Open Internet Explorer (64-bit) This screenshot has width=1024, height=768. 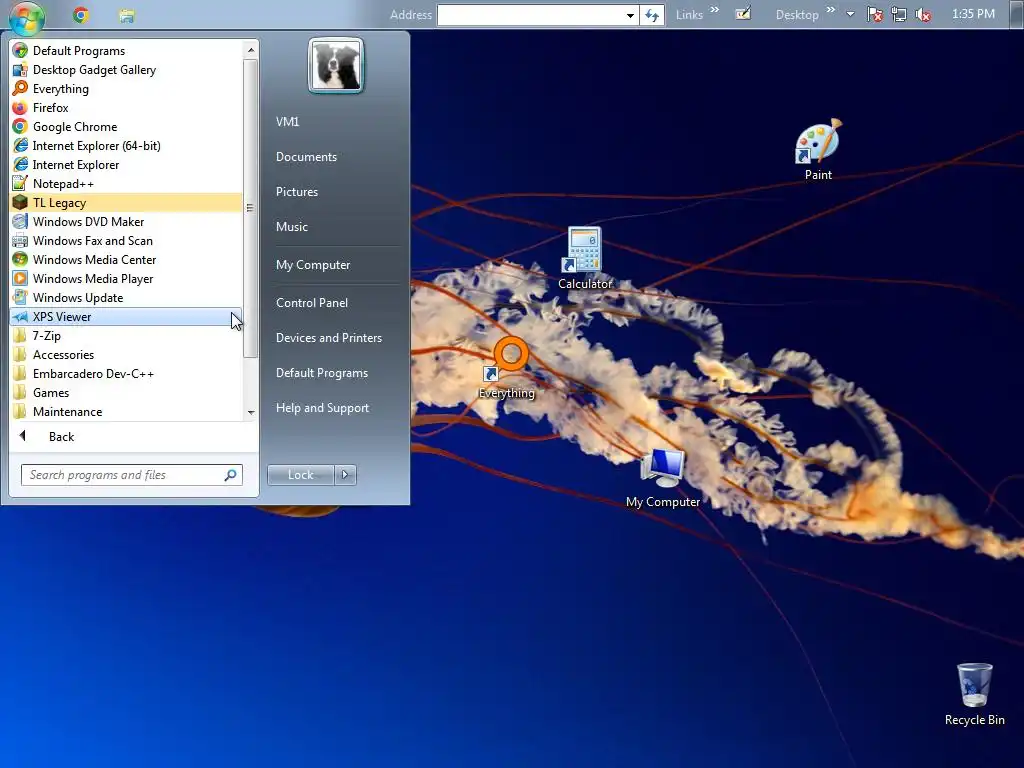pos(126,146)
